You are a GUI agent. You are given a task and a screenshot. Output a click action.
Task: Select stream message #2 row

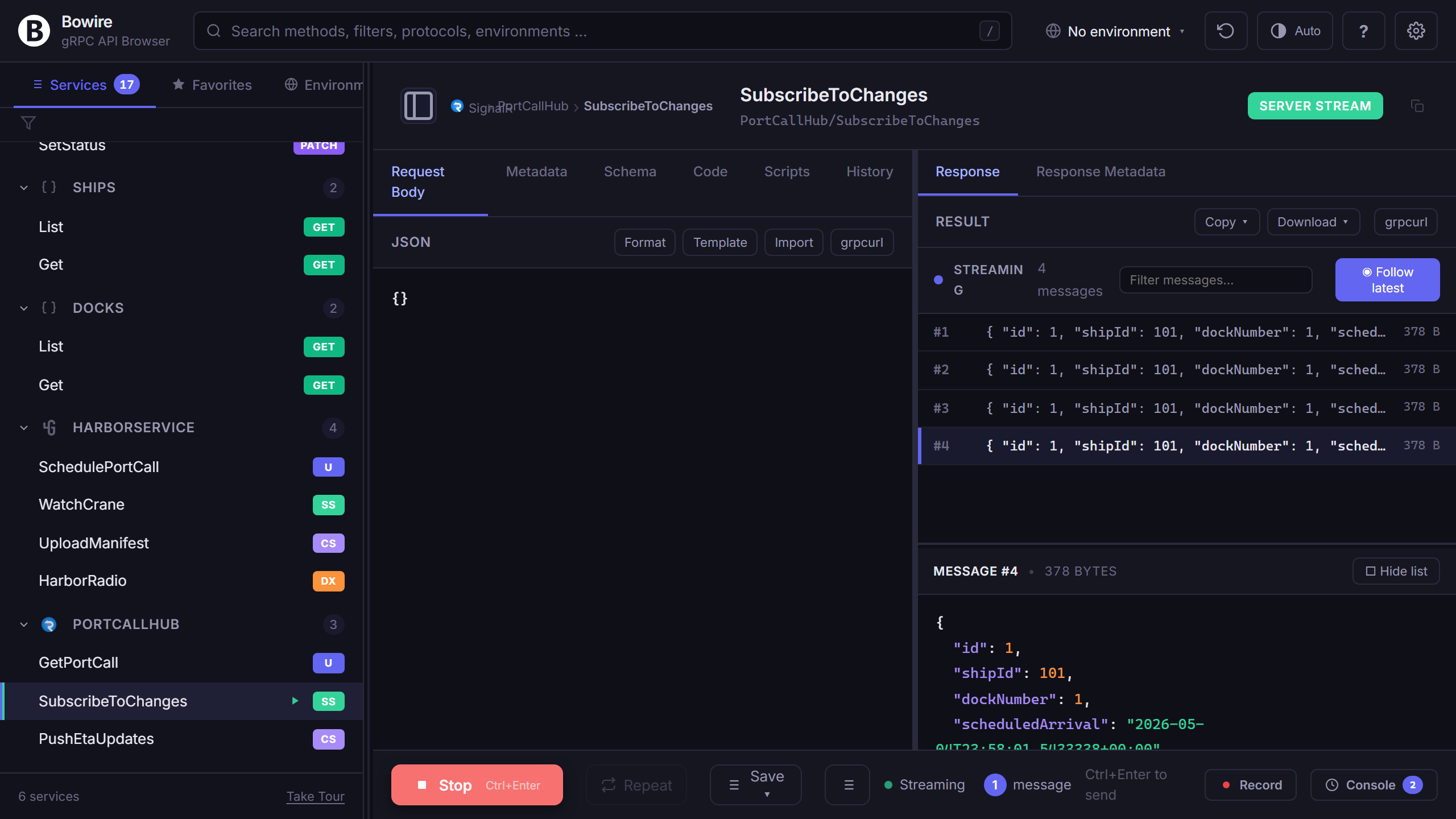(x=1187, y=370)
